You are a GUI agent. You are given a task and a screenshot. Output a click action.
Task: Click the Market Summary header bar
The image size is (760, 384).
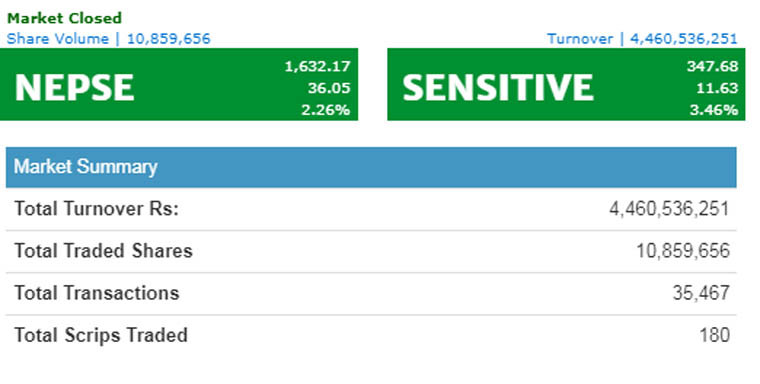point(371,167)
